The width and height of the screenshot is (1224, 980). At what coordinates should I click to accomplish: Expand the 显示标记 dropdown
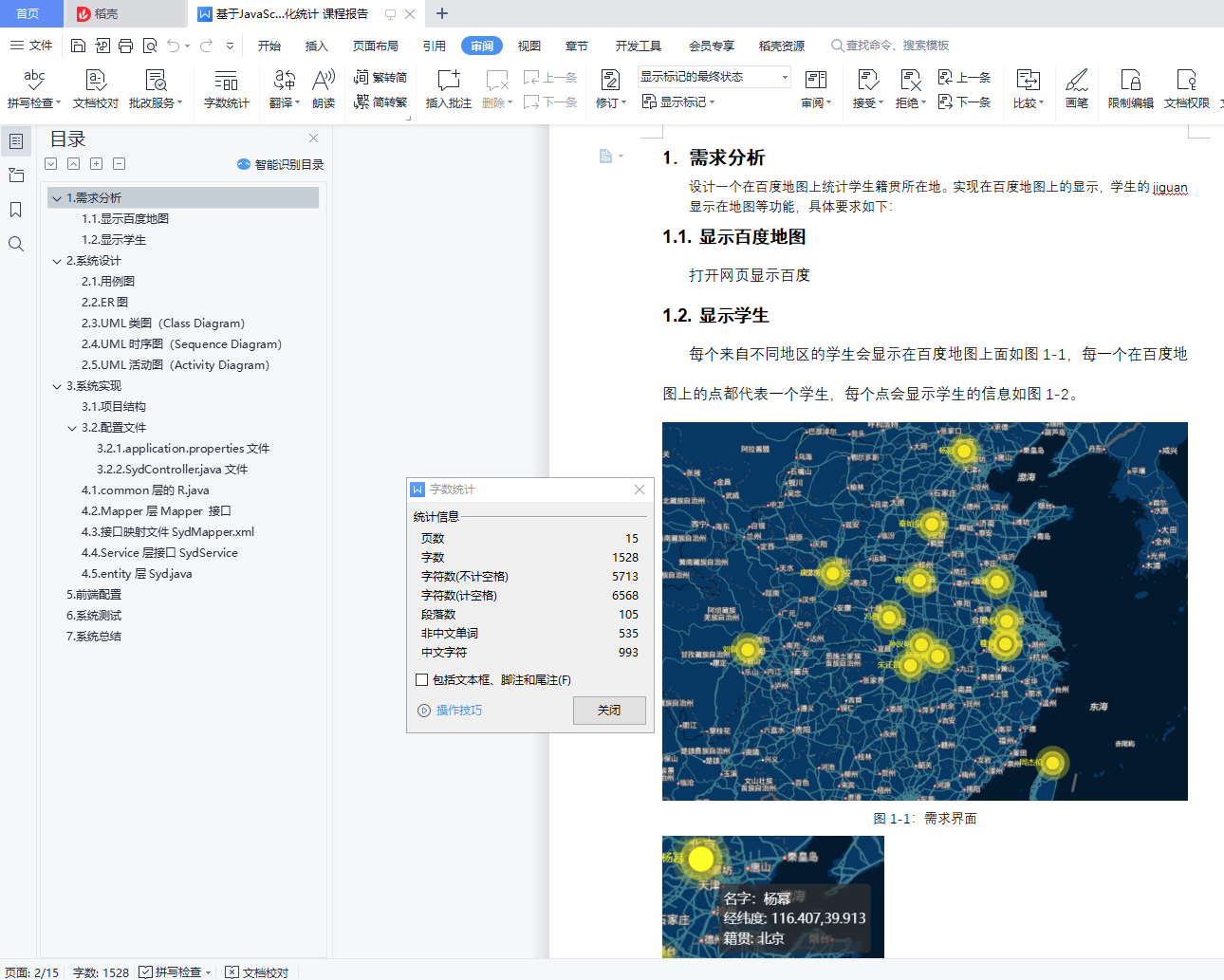[x=678, y=102]
